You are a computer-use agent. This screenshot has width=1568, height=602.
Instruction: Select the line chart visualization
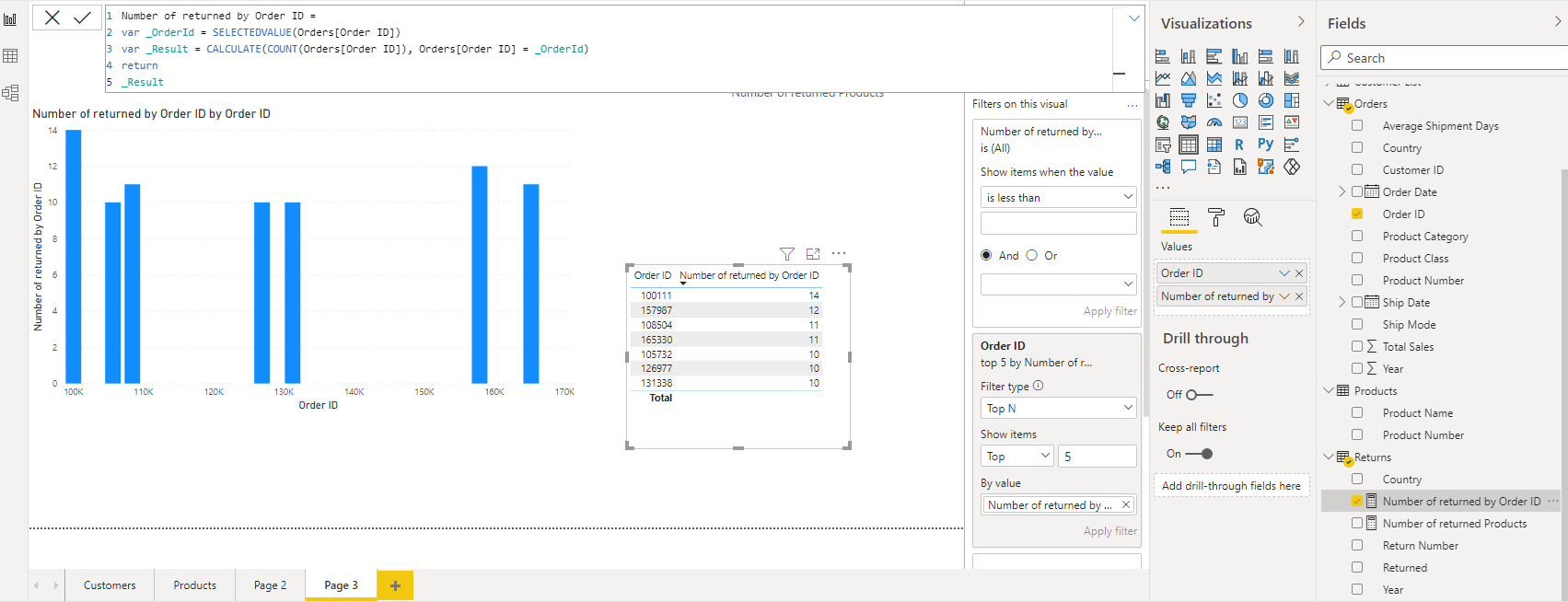pyautogui.click(x=1163, y=78)
